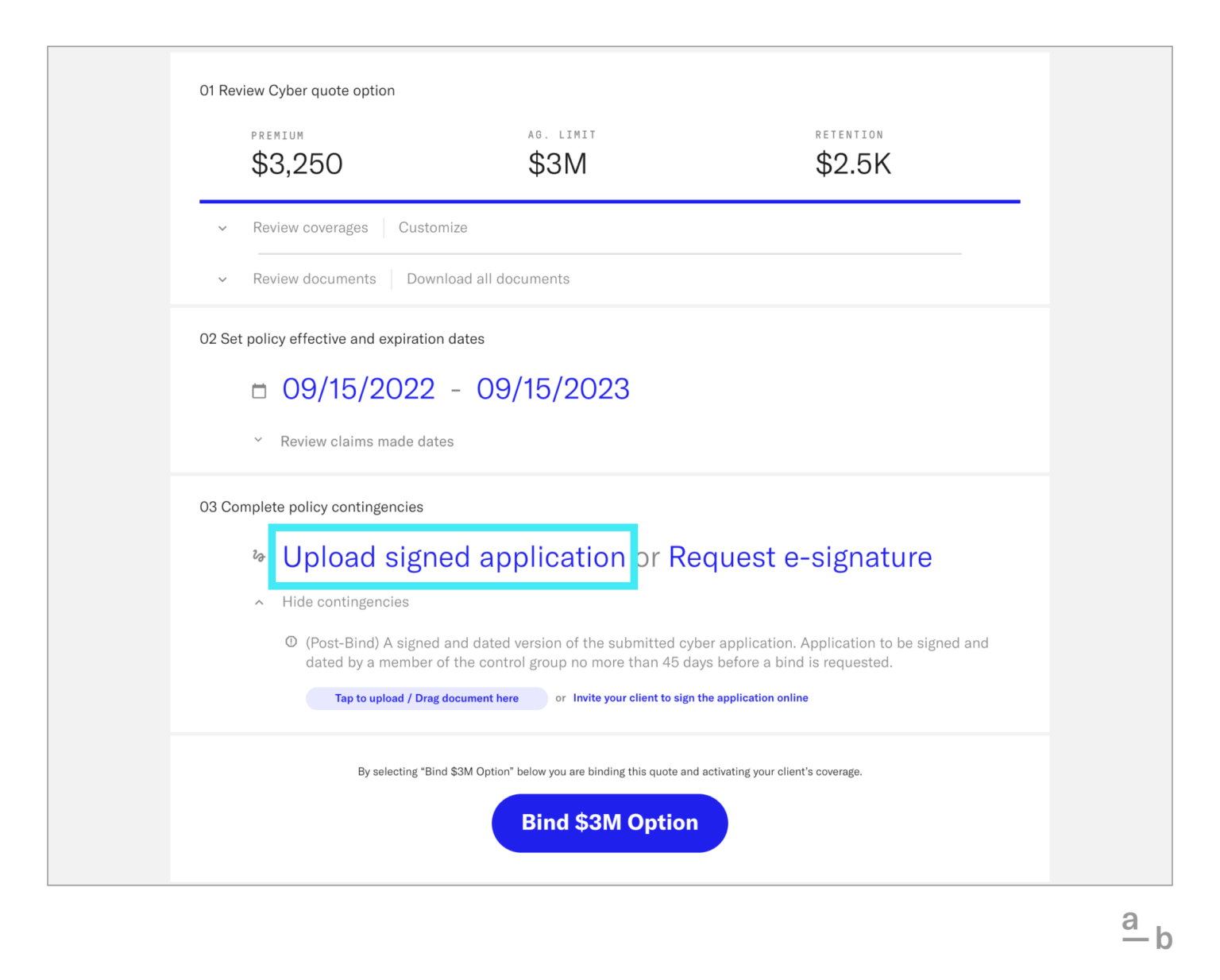Edit the 09/15/2023 expiration date
This screenshot has height=980, width=1220.
(x=553, y=389)
